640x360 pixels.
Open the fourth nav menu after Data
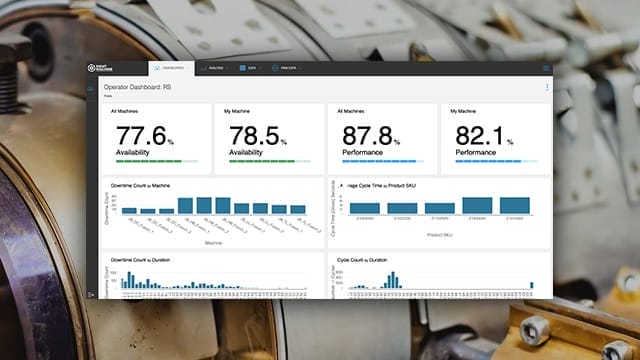point(287,68)
